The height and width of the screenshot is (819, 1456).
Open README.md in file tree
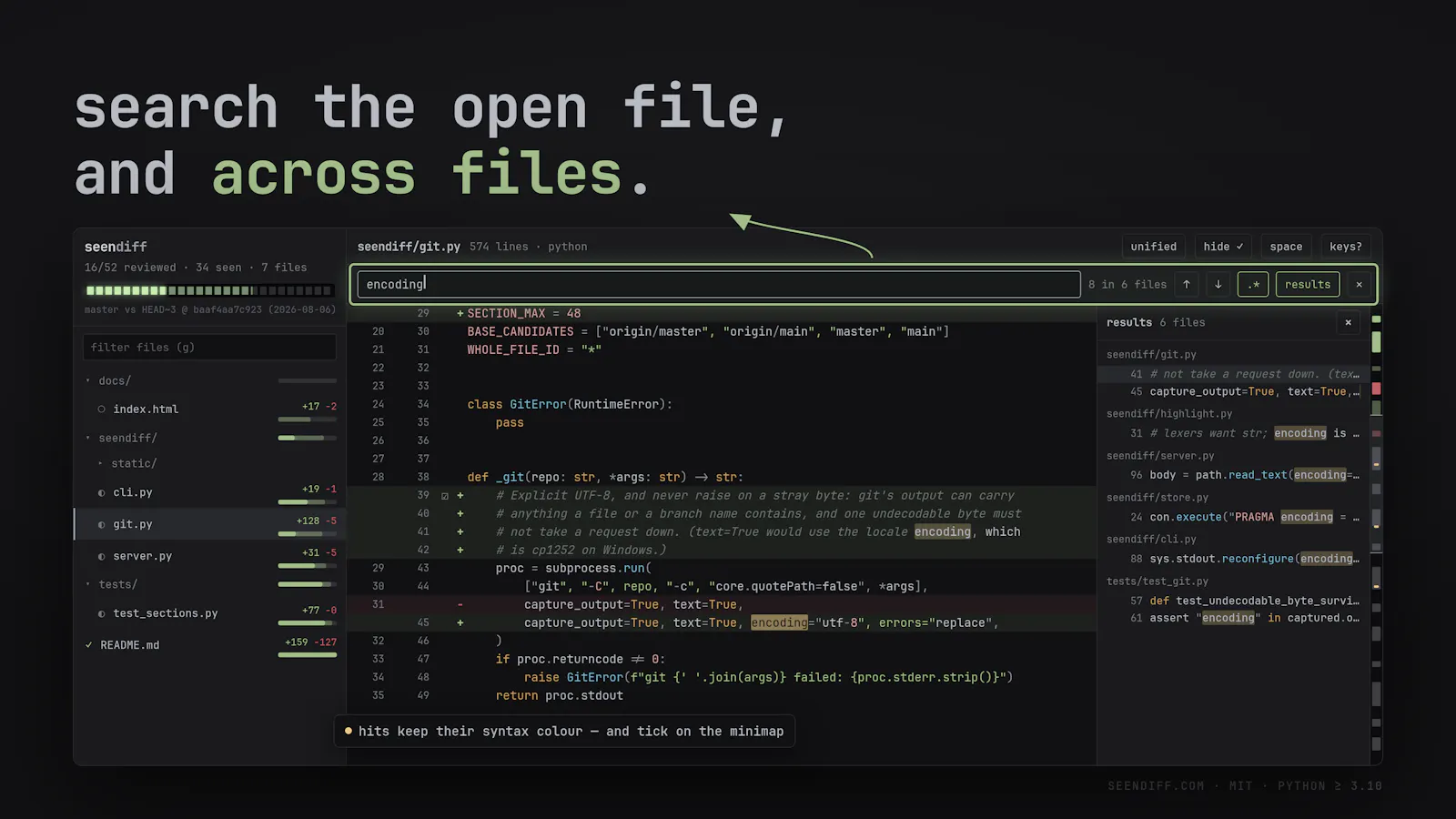pyautogui.click(x=130, y=646)
